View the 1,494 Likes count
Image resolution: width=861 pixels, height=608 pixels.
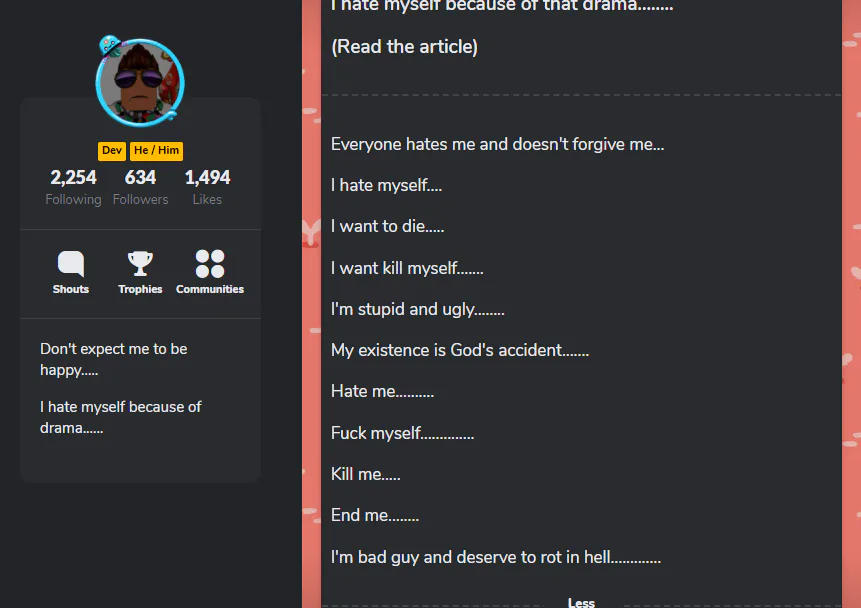click(x=207, y=187)
